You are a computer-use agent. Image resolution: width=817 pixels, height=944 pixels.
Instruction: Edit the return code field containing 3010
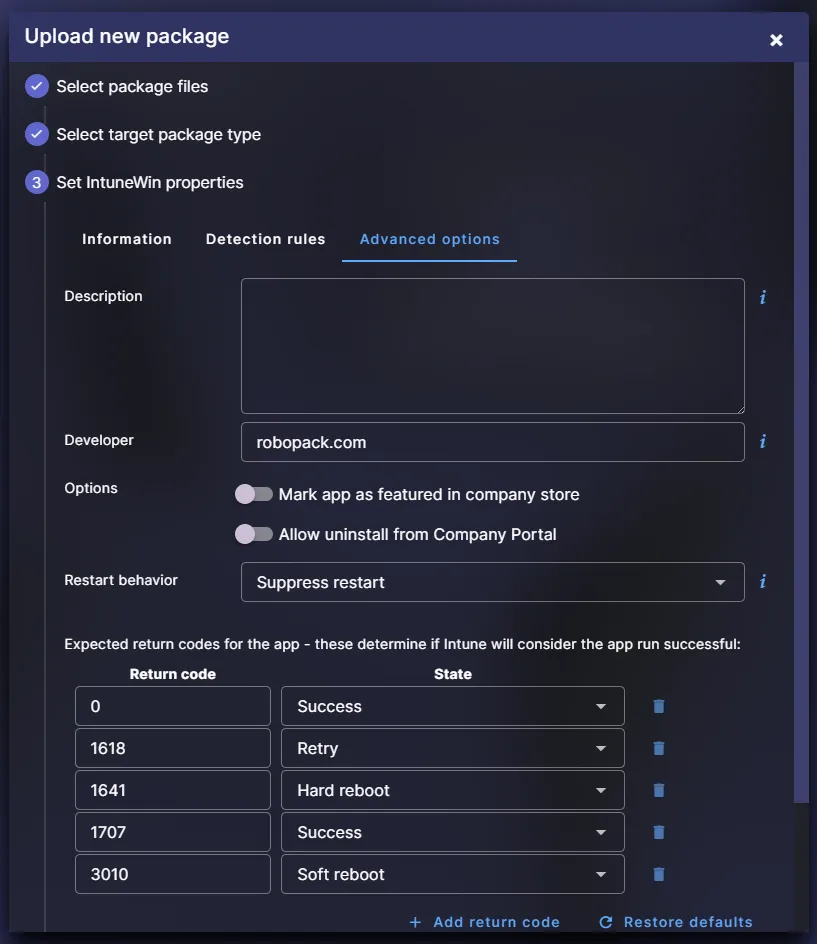tap(173, 874)
